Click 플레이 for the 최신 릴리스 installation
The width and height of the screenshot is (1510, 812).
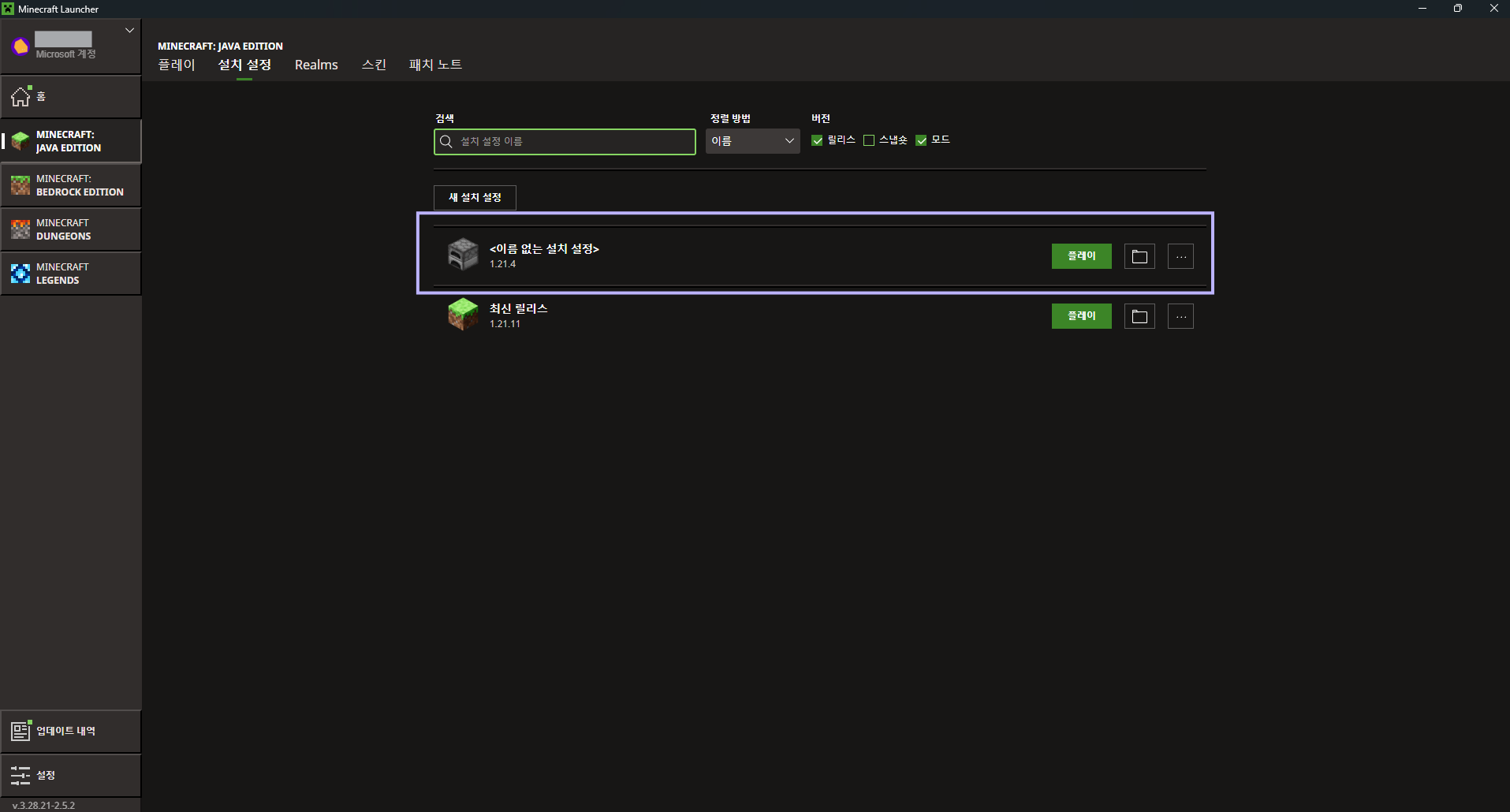pyautogui.click(x=1081, y=316)
